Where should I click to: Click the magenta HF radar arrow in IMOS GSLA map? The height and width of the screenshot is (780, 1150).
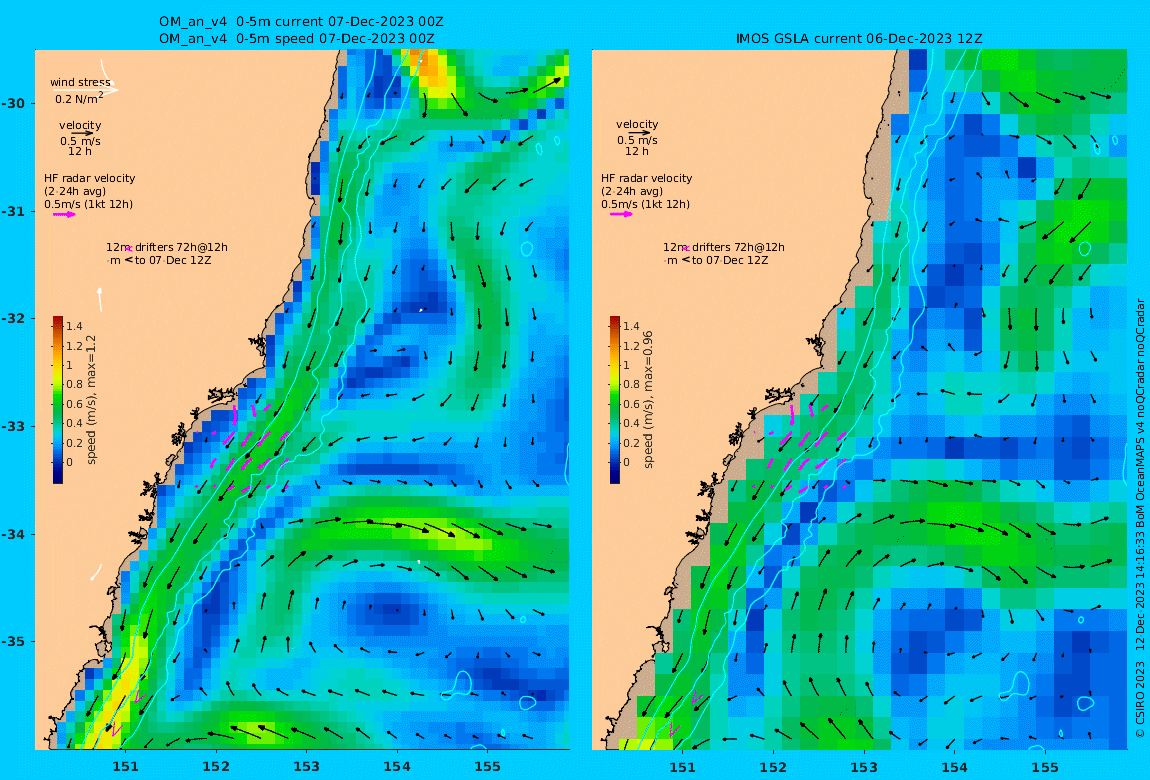click(621, 215)
